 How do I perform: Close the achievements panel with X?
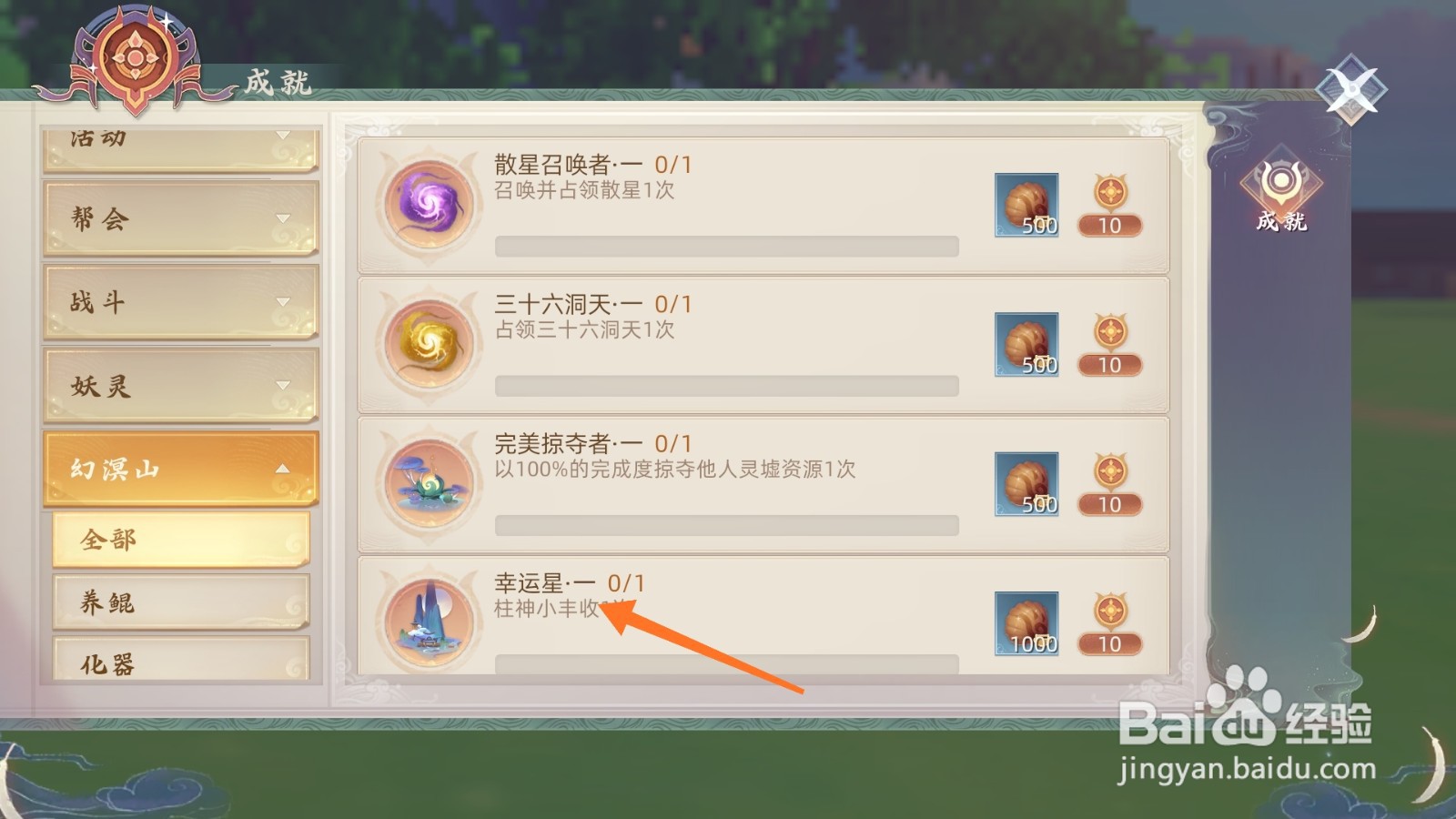[x=1351, y=89]
